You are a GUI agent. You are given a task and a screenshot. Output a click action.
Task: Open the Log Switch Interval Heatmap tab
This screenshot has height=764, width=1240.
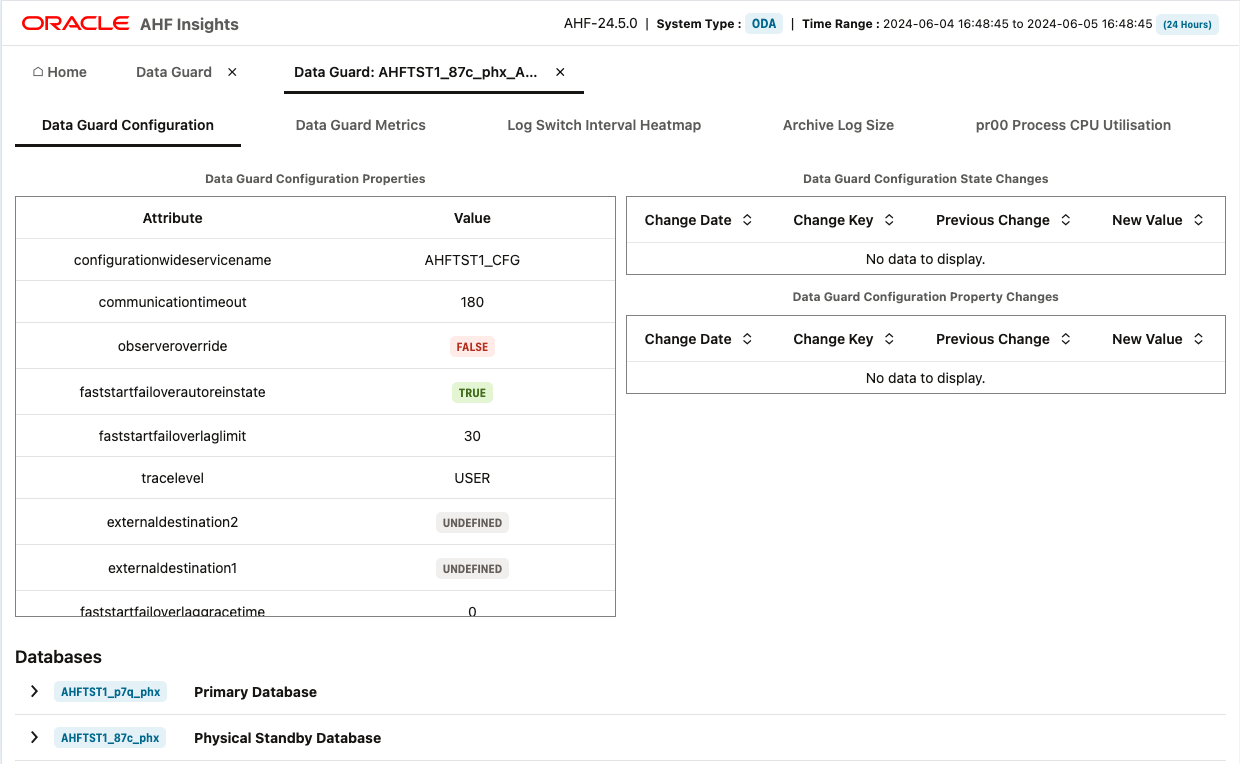pos(604,125)
